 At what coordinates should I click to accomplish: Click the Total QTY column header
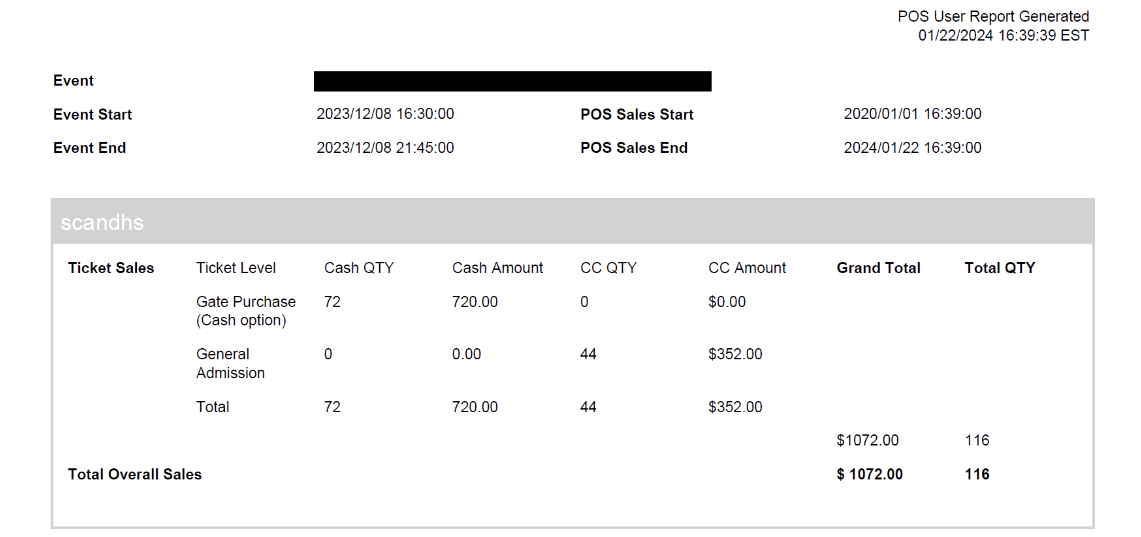point(999,268)
